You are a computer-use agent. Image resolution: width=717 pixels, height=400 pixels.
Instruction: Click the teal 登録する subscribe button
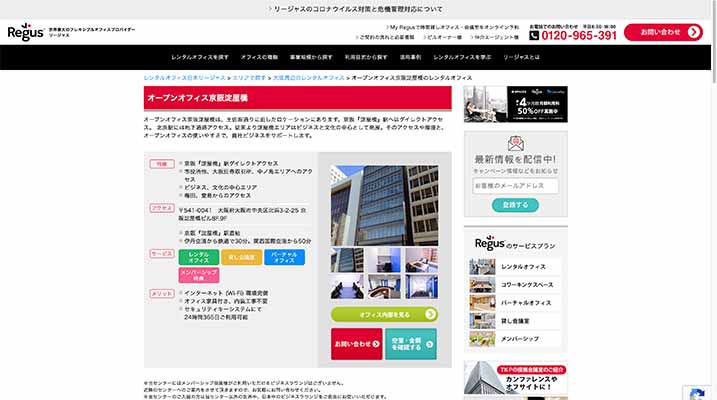(x=515, y=205)
